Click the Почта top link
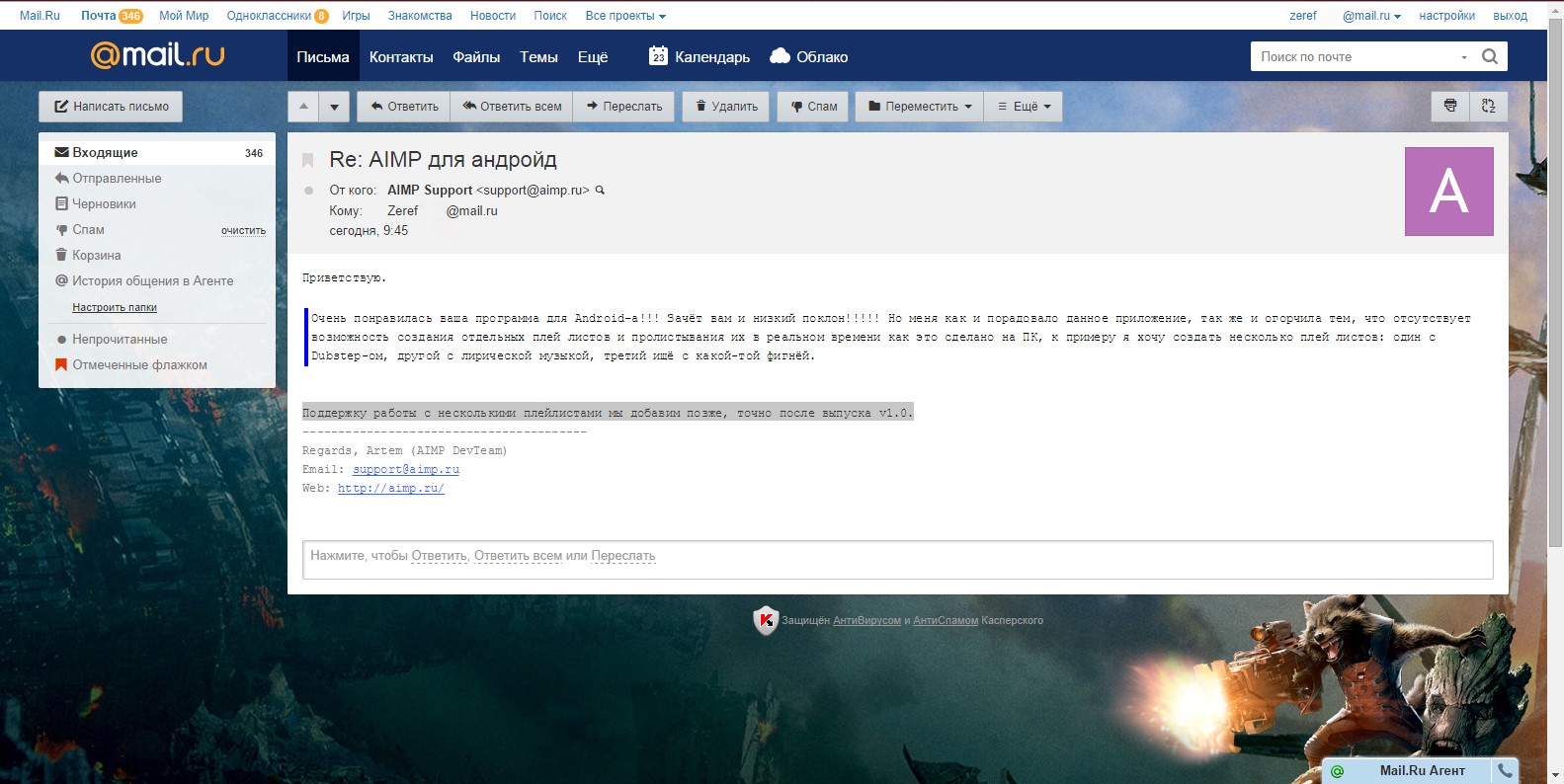Screen dimensions: 1564x784 99,16
